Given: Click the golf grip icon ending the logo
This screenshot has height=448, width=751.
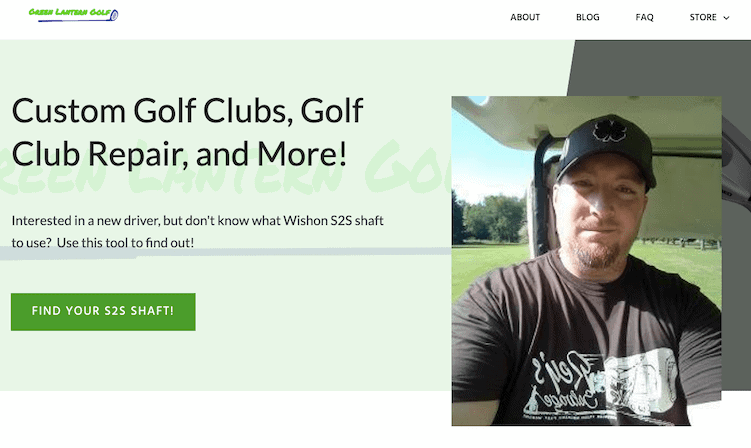Looking at the screenshot, I should click(114, 15).
